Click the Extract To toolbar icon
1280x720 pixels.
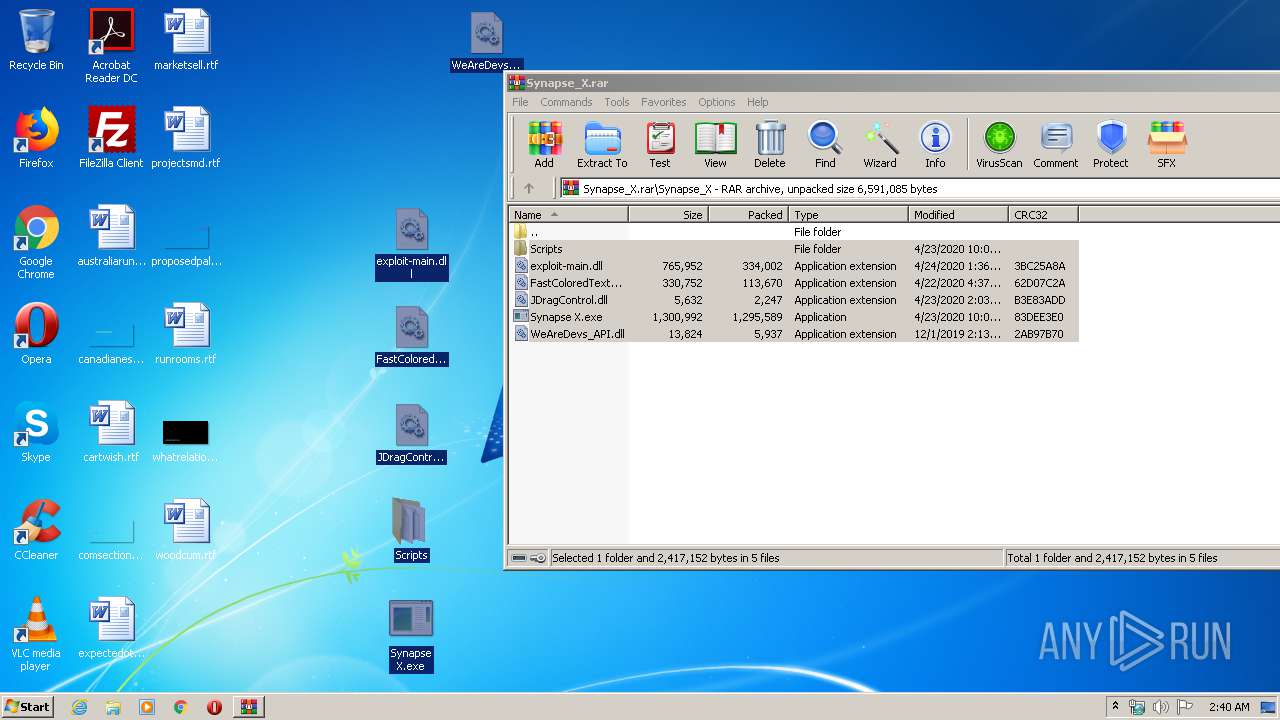602,145
